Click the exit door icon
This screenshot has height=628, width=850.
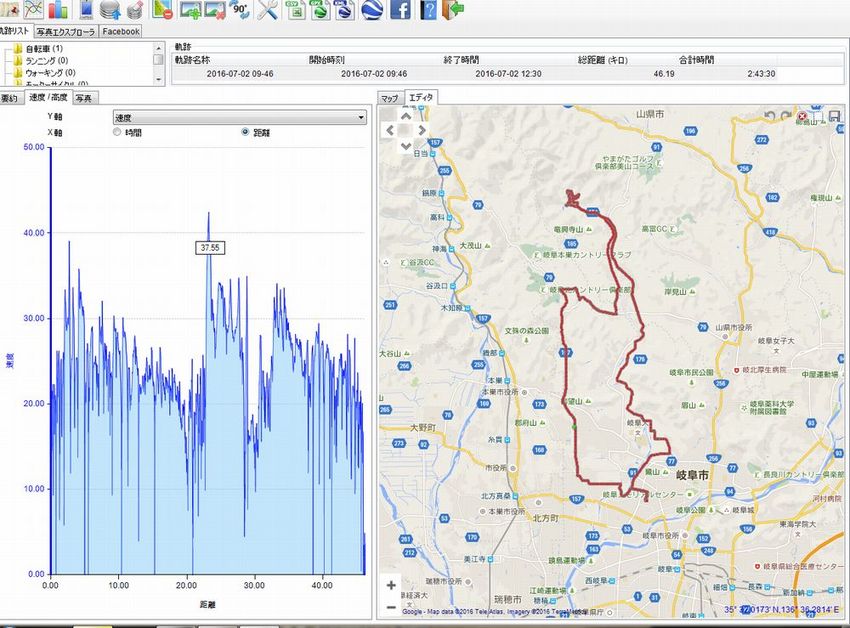coord(453,9)
